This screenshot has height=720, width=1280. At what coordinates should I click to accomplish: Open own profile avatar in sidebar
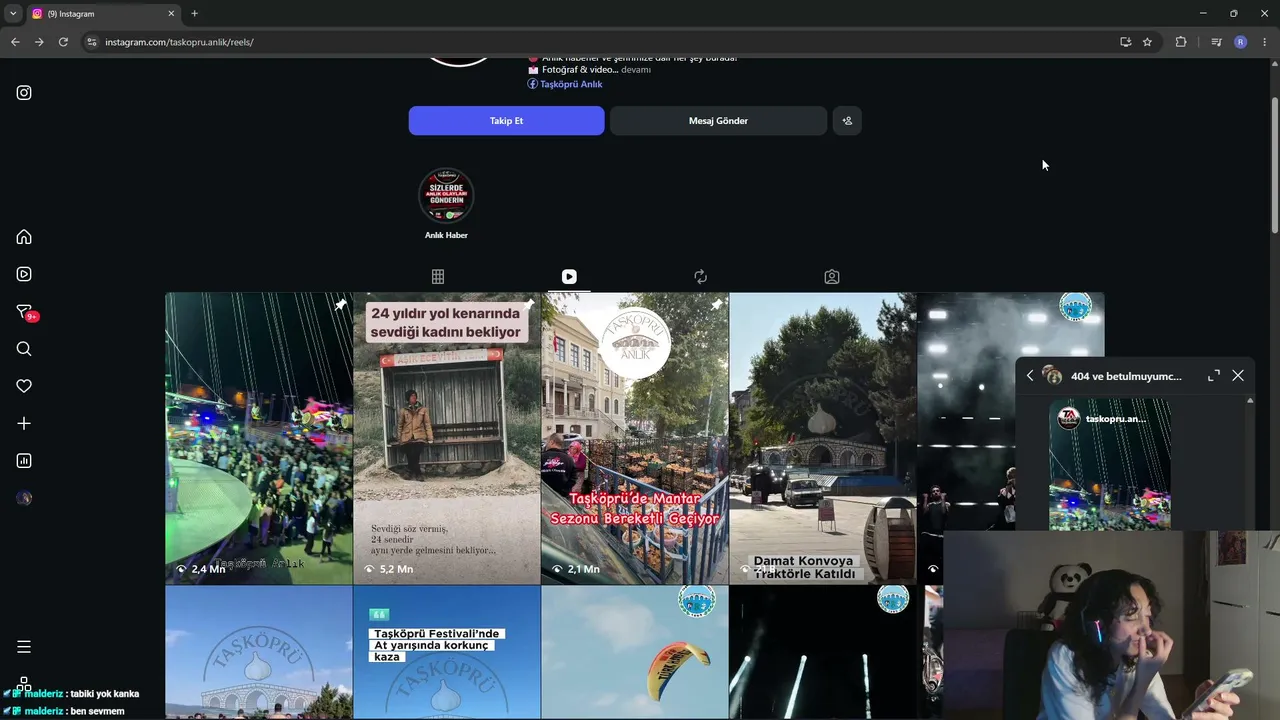click(x=24, y=498)
